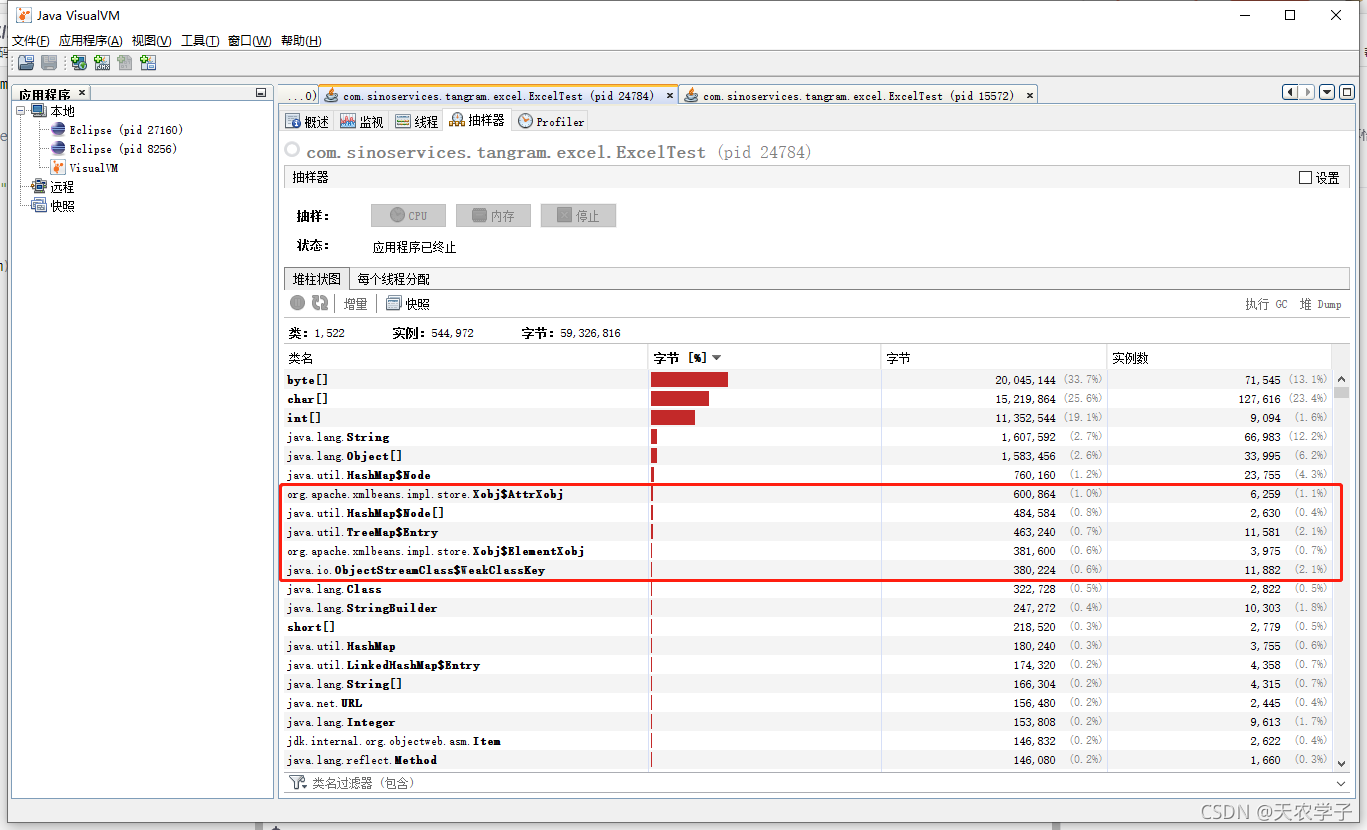This screenshot has width=1367, height=830.
Task: Toggle 增量 delta mode
Action: click(x=355, y=303)
